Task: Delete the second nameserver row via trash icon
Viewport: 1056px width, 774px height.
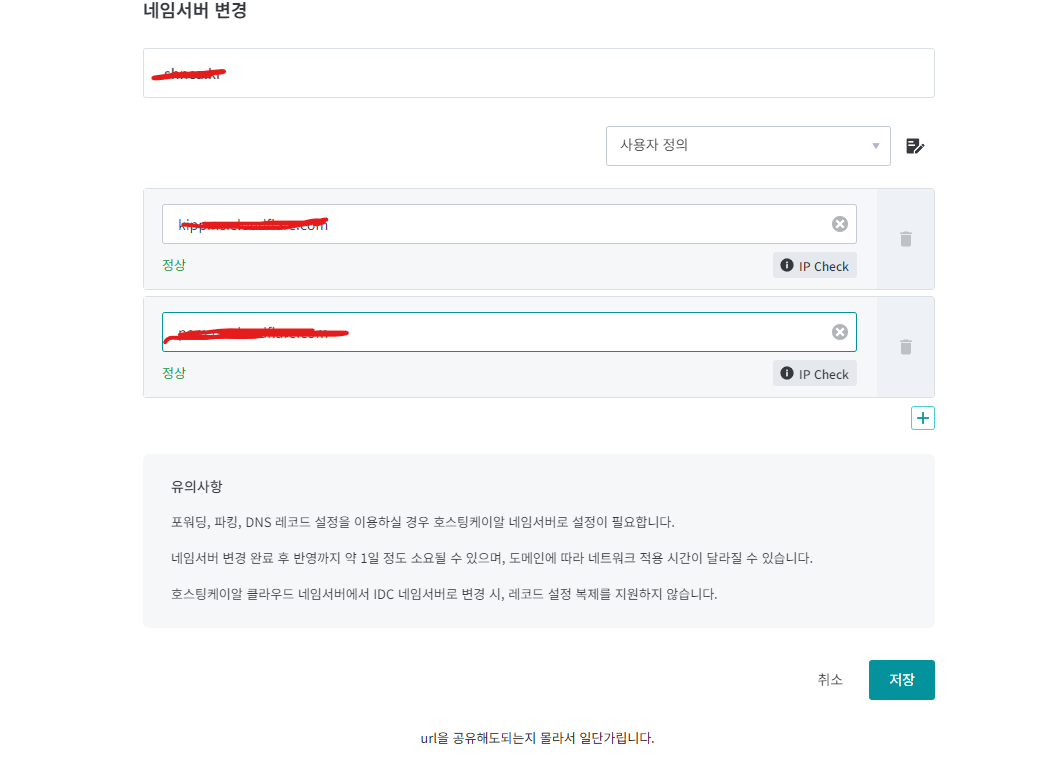Action: coord(906,346)
